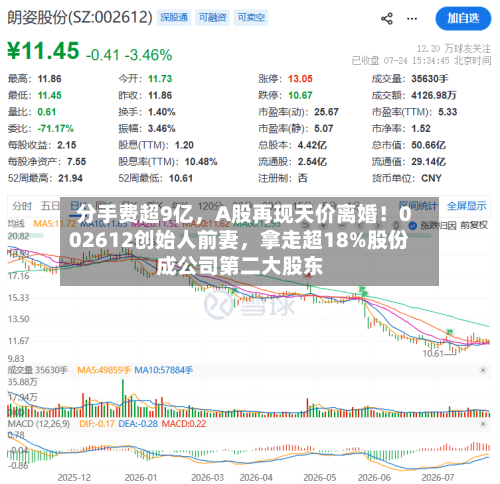Click the 市盈率(静) value 5.07

pos(324,128)
